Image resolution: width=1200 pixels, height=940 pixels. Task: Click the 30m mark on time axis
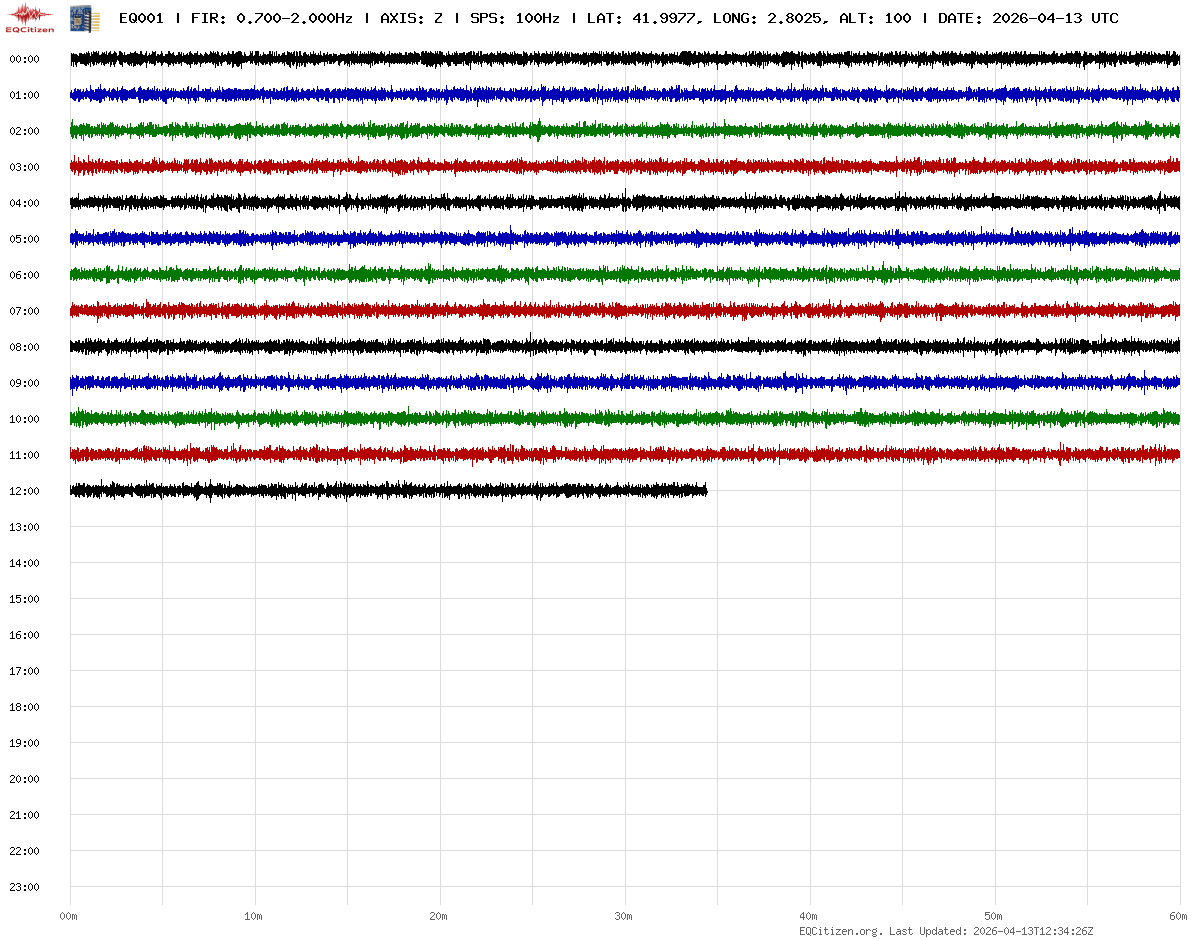tap(624, 916)
